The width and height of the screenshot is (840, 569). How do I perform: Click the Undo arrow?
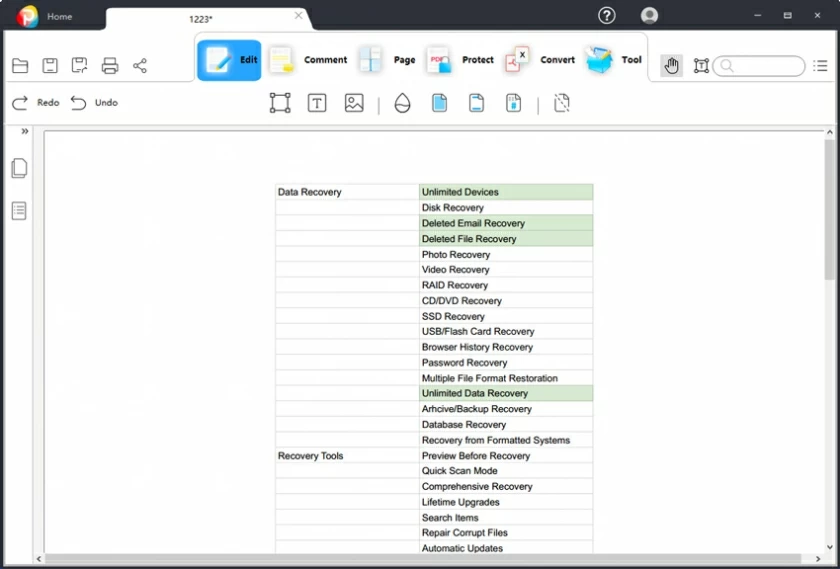pos(78,102)
